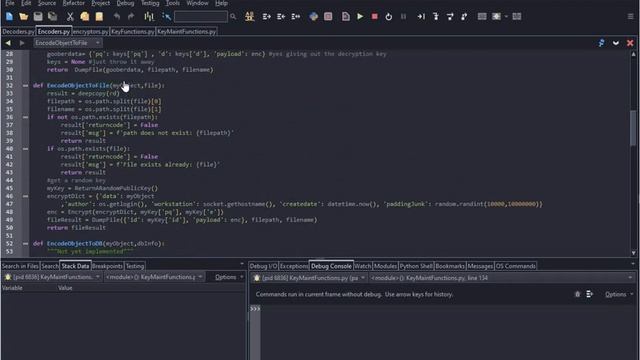Screen dimensions: 640x360
Task: Open the Debug menu
Action: point(125,3)
